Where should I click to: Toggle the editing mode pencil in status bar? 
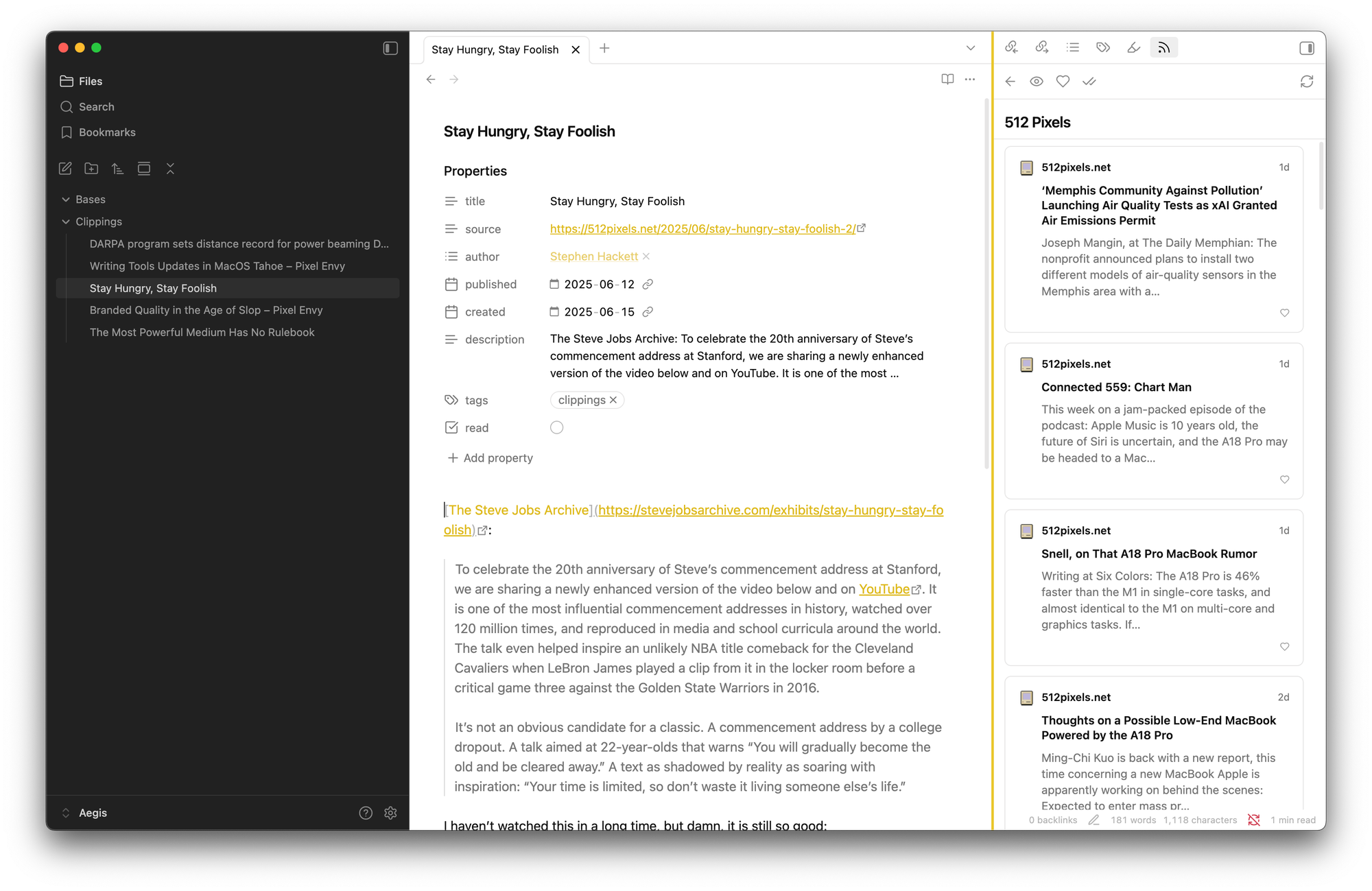(x=1094, y=820)
